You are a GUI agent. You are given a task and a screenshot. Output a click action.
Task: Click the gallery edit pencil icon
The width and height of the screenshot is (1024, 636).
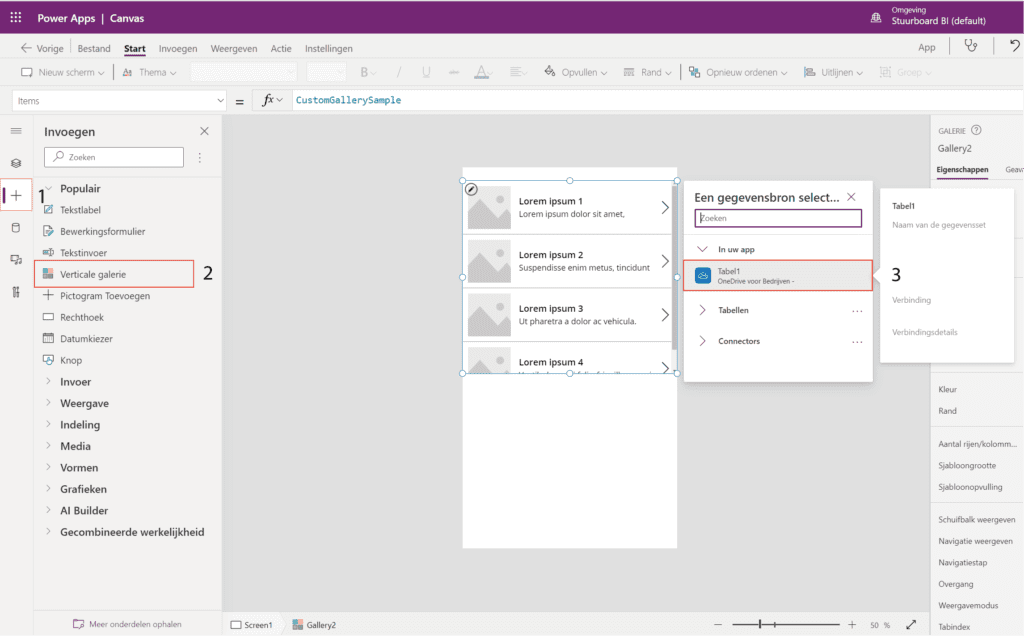(472, 189)
